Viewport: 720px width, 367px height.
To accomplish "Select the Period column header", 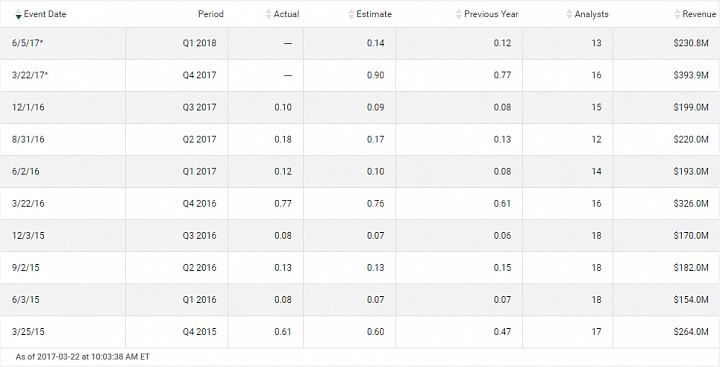I will click(x=211, y=14).
